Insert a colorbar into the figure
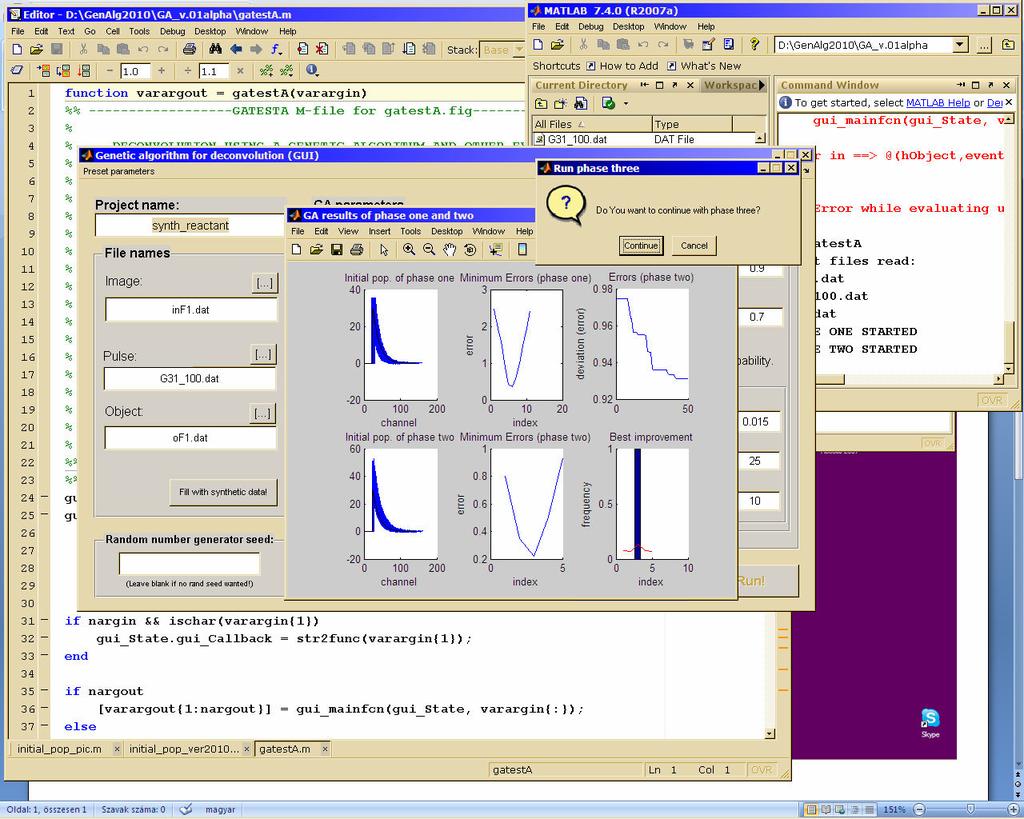This screenshot has height=819, width=1024. [x=522, y=249]
